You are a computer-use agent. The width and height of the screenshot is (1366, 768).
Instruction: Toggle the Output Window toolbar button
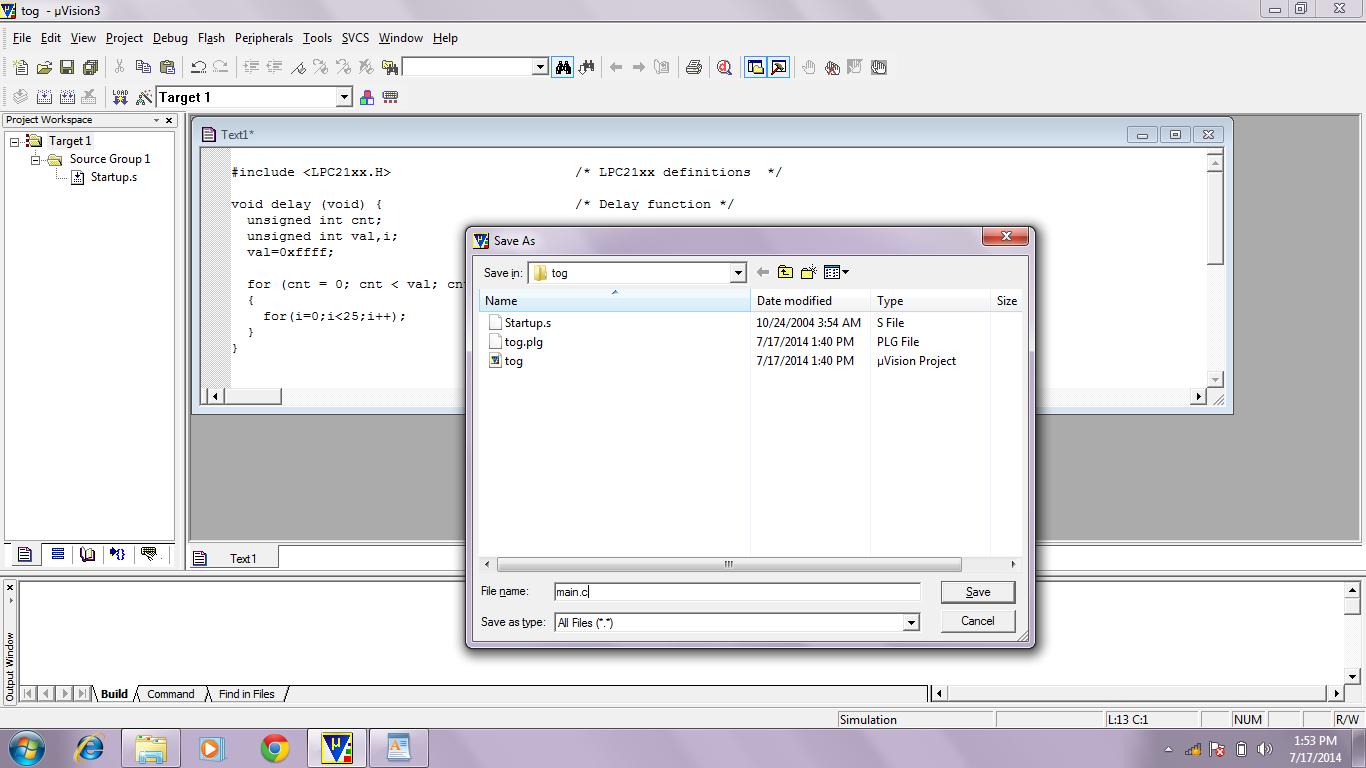(x=779, y=67)
